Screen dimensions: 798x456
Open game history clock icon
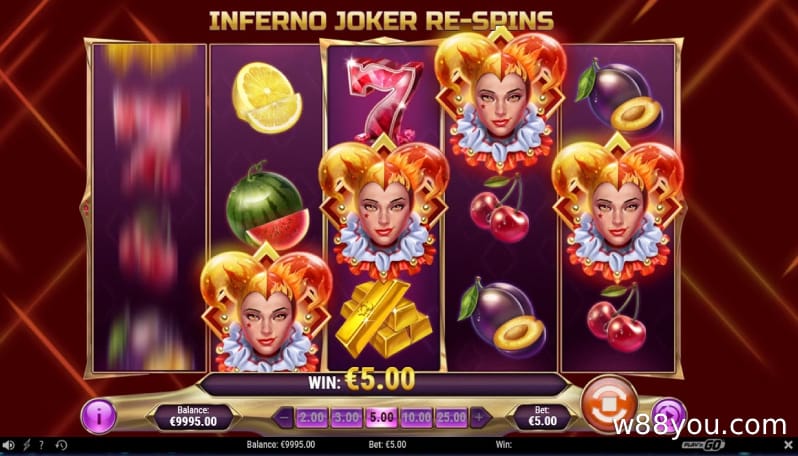tap(61, 445)
